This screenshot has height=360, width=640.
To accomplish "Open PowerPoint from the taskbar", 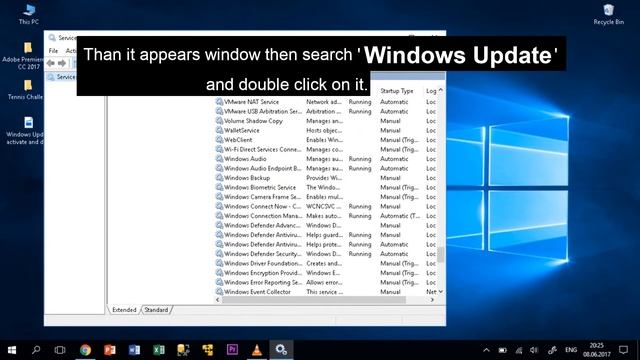I will pyautogui.click(x=110, y=350).
